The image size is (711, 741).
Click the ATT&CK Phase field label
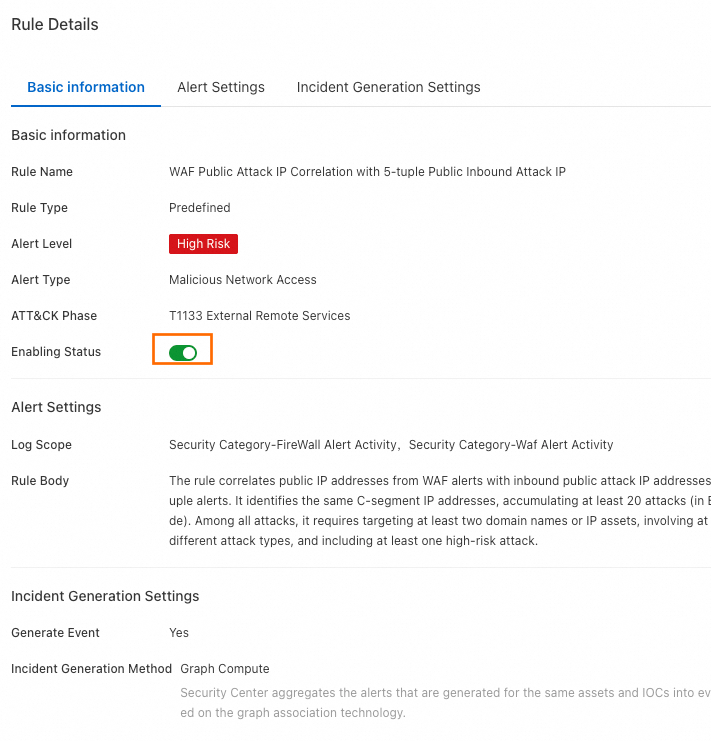click(x=54, y=316)
